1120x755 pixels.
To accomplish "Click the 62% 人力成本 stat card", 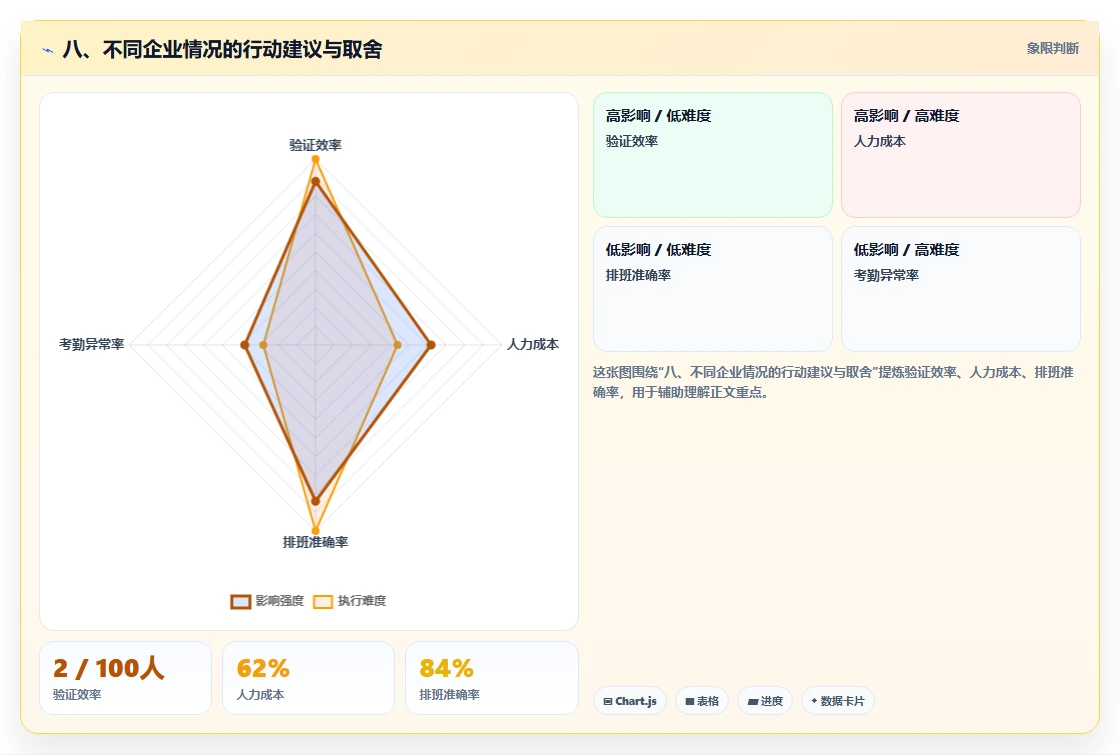I will pyautogui.click(x=309, y=678).
